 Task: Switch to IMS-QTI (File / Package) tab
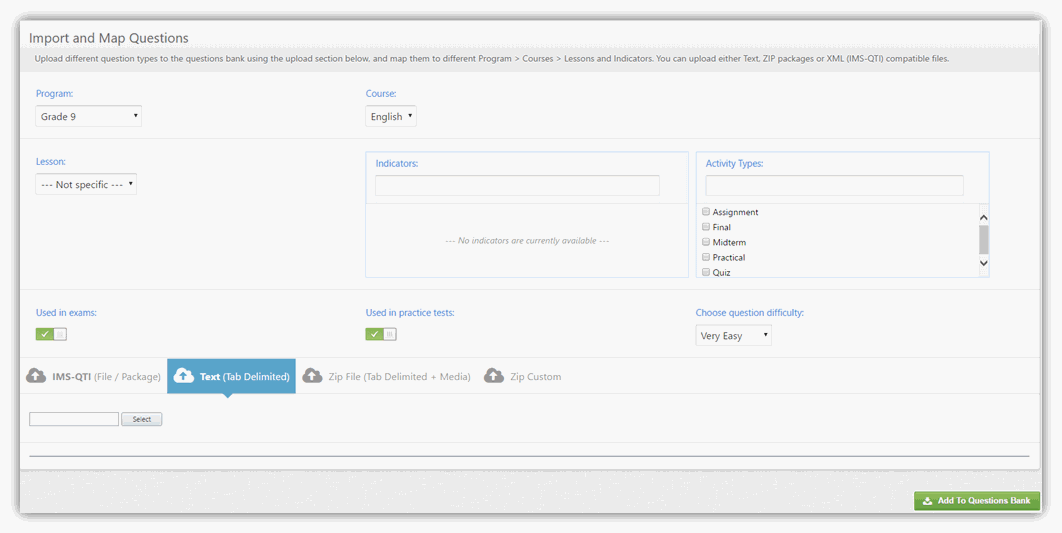click(x=106, y=377)
